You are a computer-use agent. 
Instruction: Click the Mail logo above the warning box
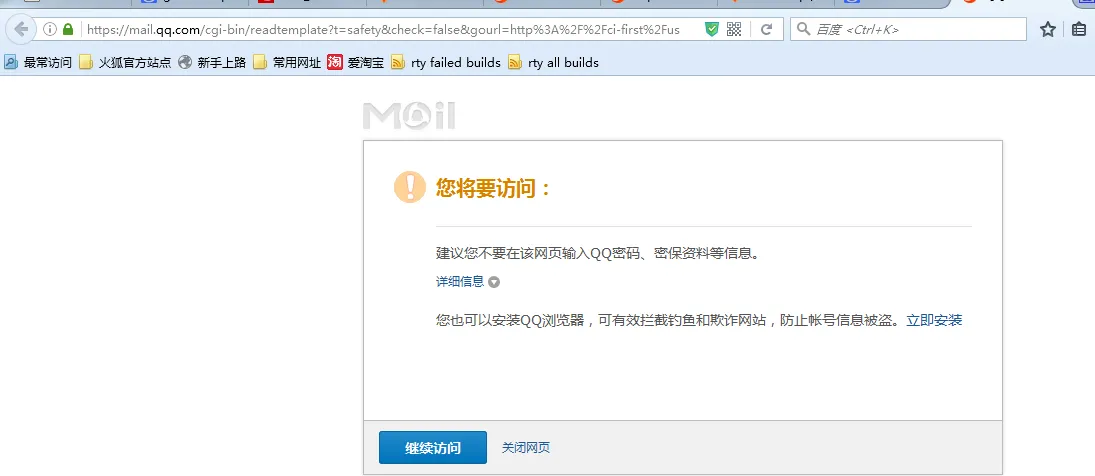coord(409,116)
